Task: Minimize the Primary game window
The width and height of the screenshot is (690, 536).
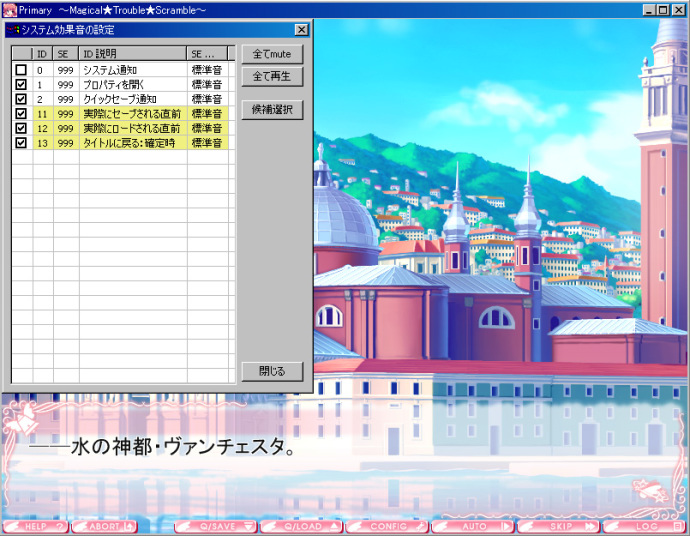Action: 649,10
